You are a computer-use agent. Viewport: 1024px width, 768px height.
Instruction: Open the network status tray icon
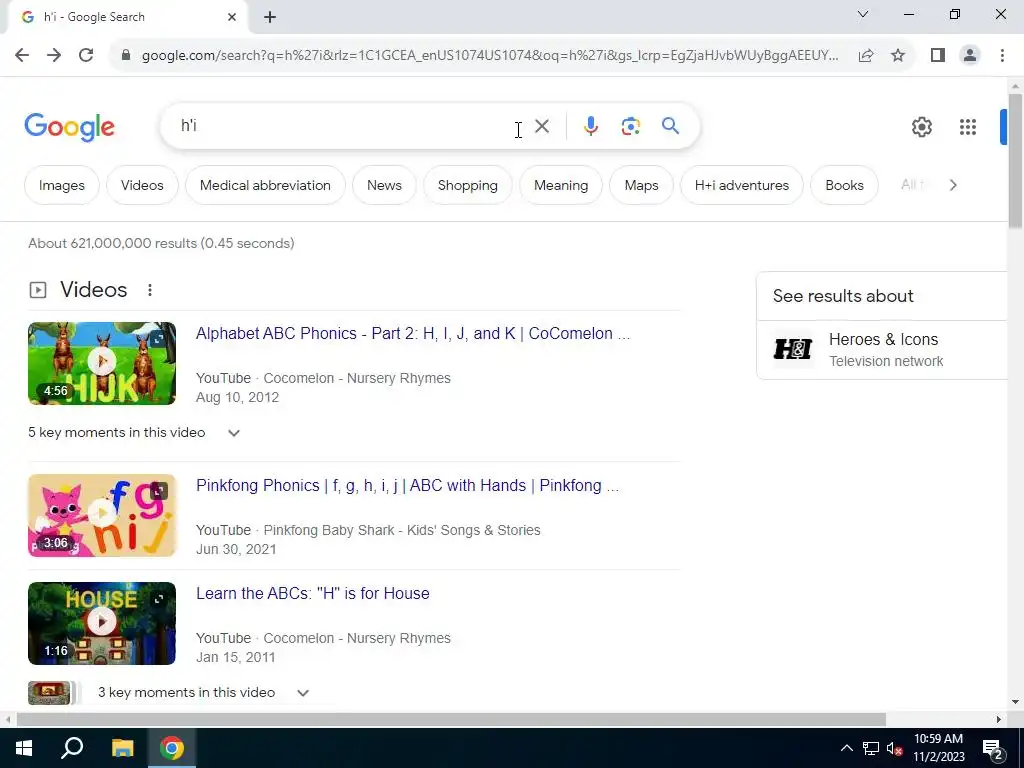point(871,748)
